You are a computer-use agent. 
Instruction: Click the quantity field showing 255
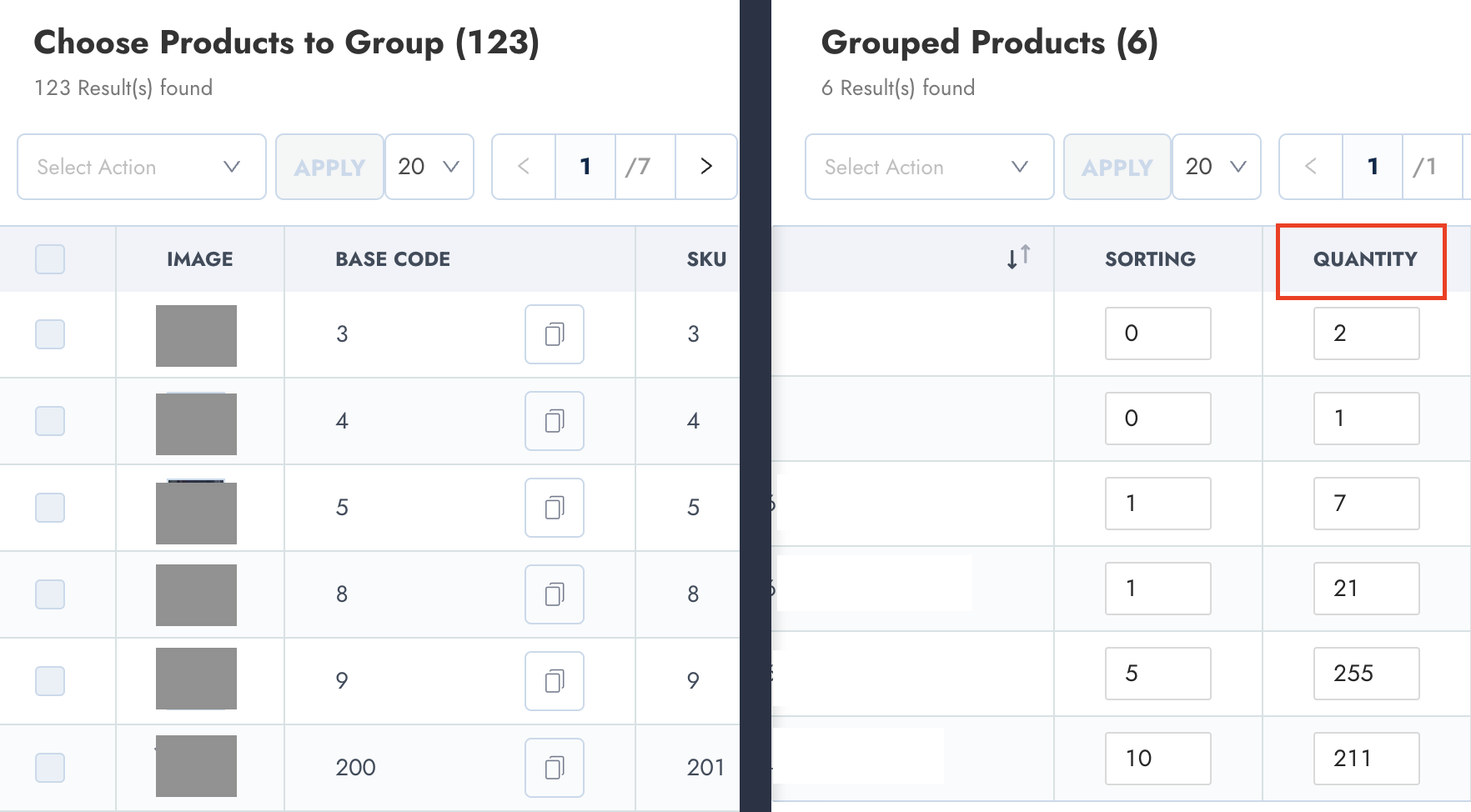pos(1365,674)
